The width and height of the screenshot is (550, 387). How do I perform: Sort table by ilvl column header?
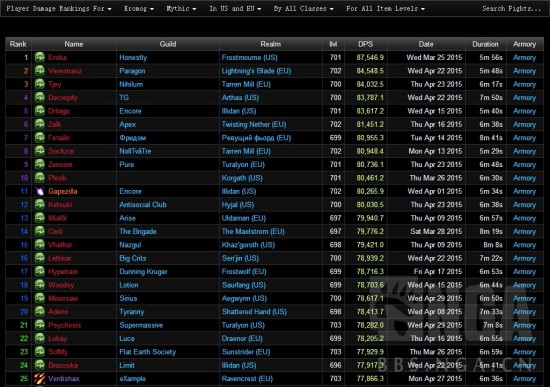[333, 44]
